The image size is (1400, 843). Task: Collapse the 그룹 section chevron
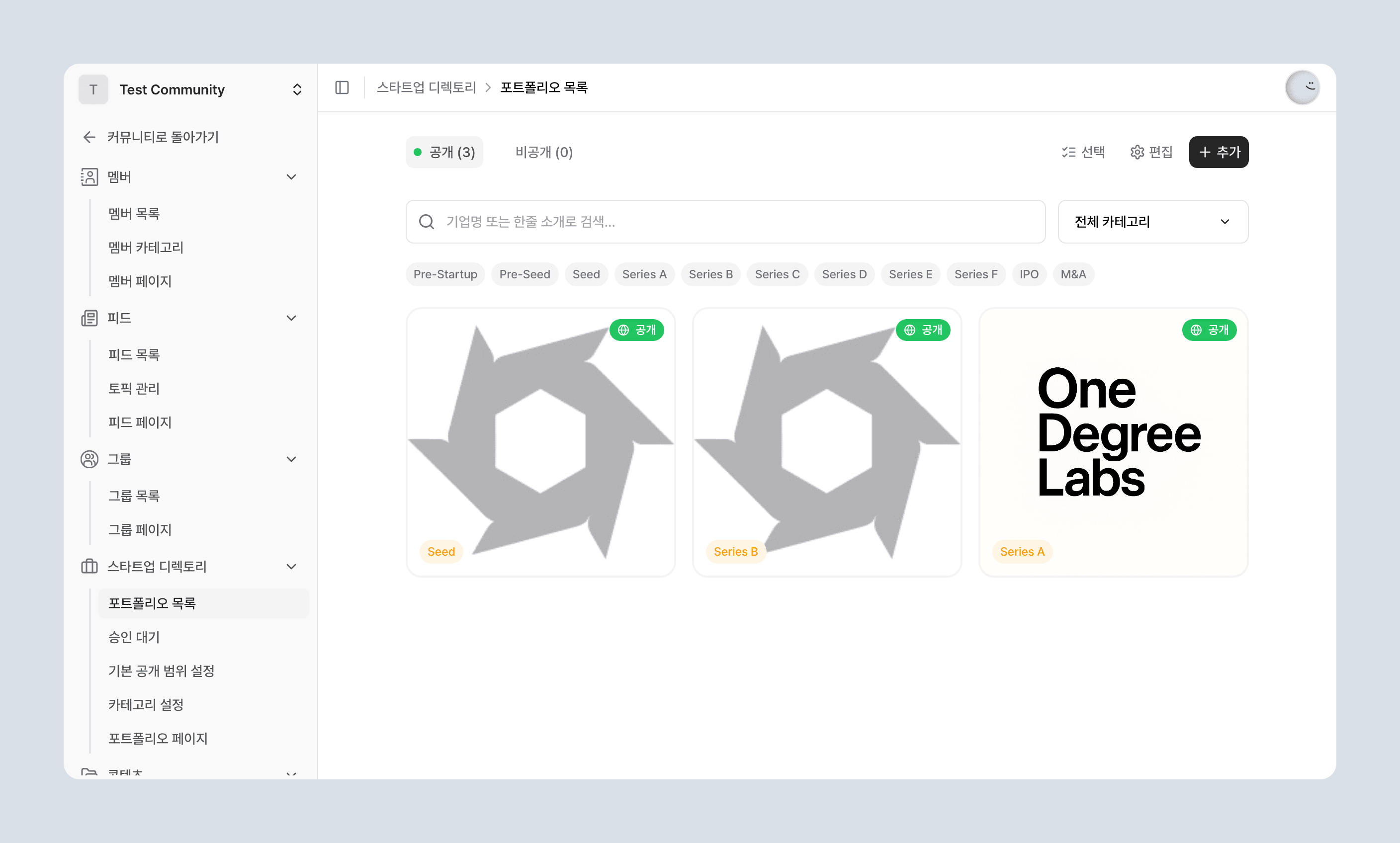(291, 459)
